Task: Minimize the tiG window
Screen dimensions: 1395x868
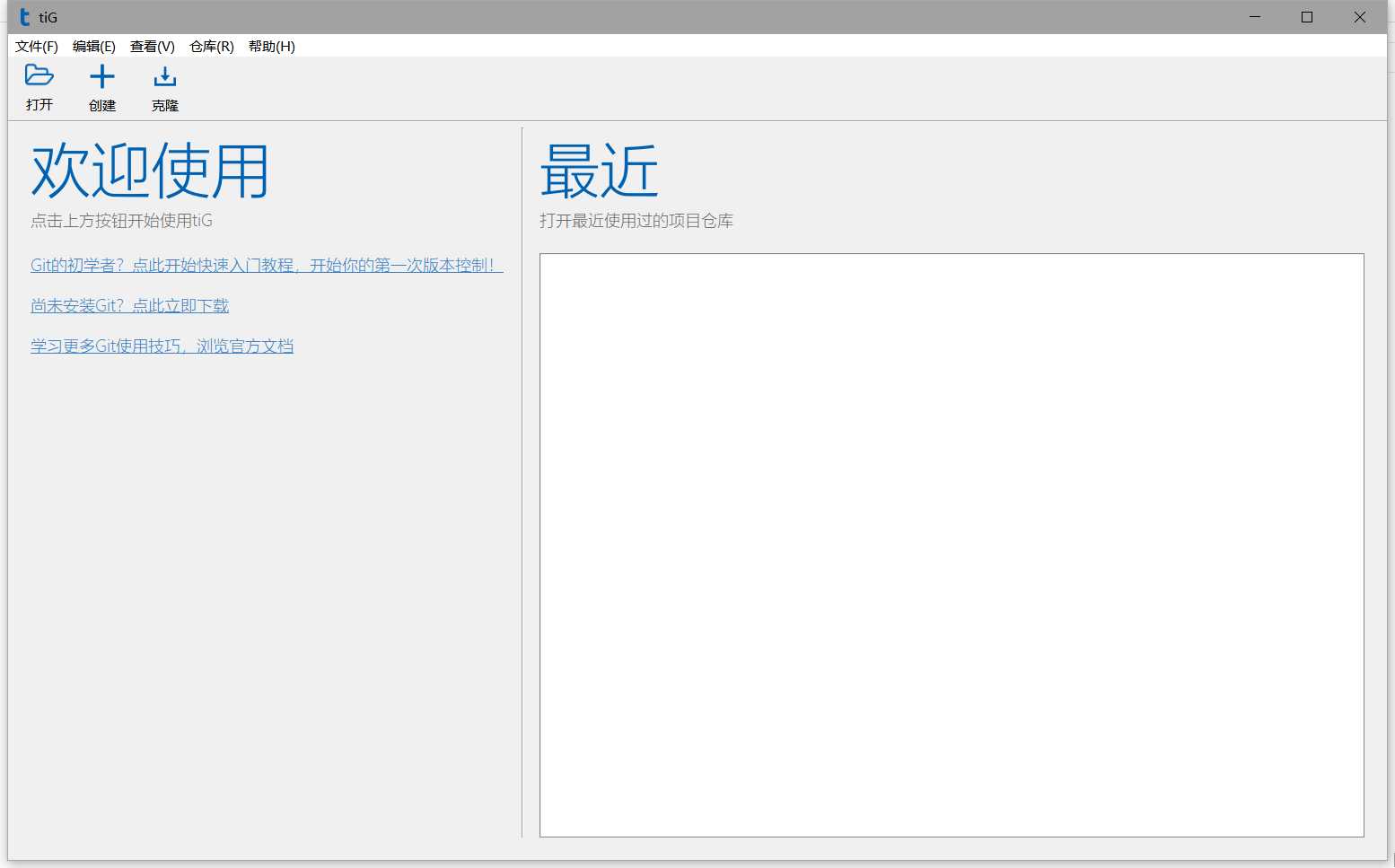Action: (x=1255, y=17)
